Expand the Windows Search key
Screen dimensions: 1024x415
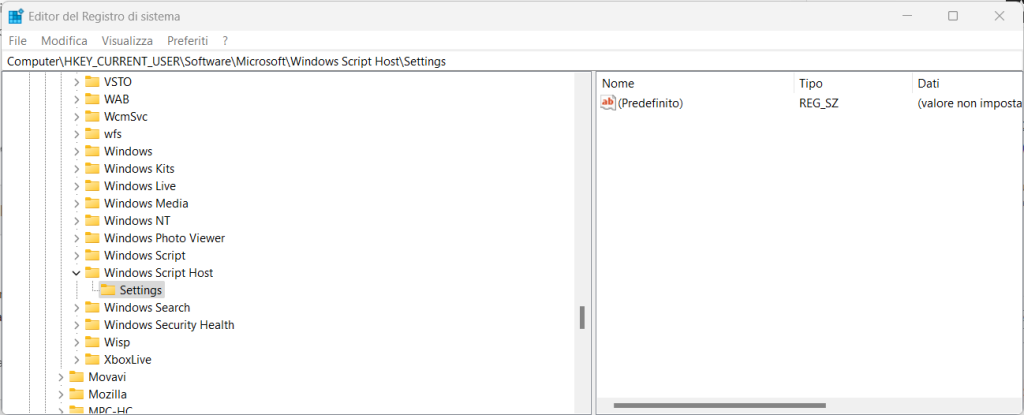point(76,308)
